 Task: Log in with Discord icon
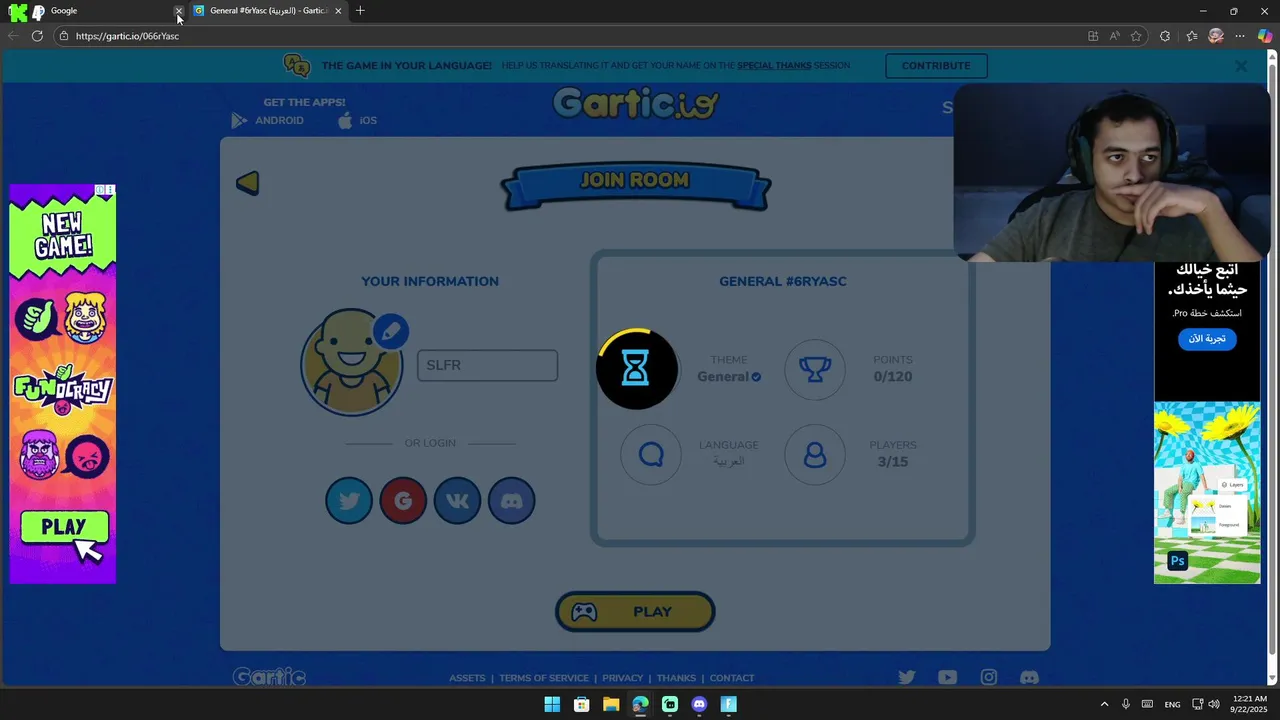coord(511,501)
